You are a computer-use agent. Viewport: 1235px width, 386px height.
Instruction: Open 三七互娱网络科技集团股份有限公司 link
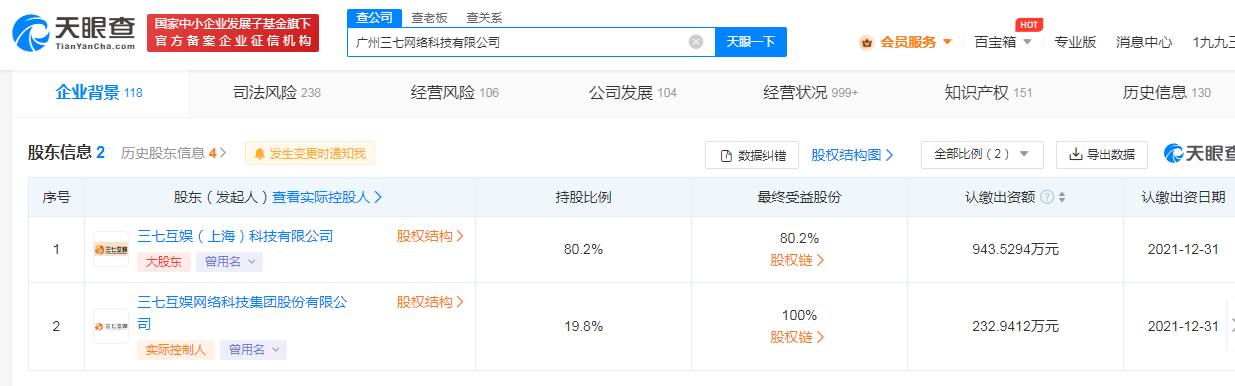[242, 312]
